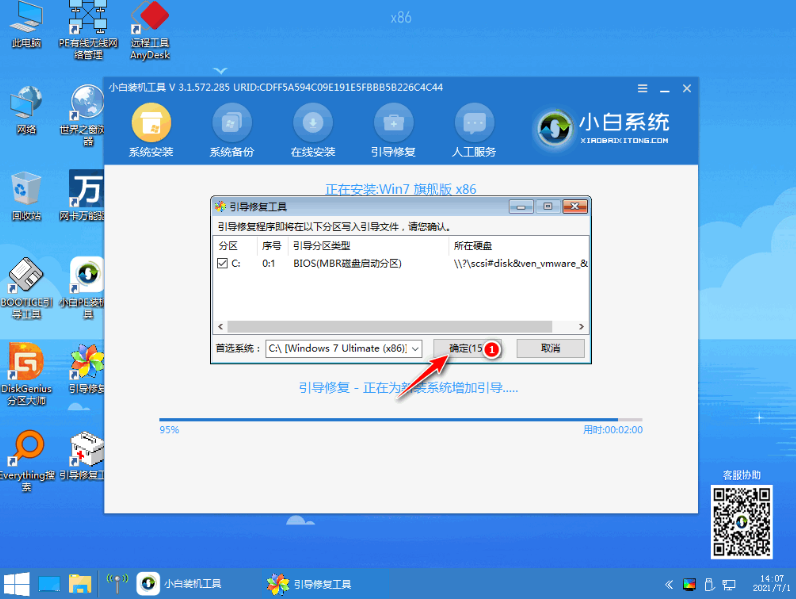Open BOOTICE引导工具 desktop icon
Screen dimensions: 796x599
point(26,288)
